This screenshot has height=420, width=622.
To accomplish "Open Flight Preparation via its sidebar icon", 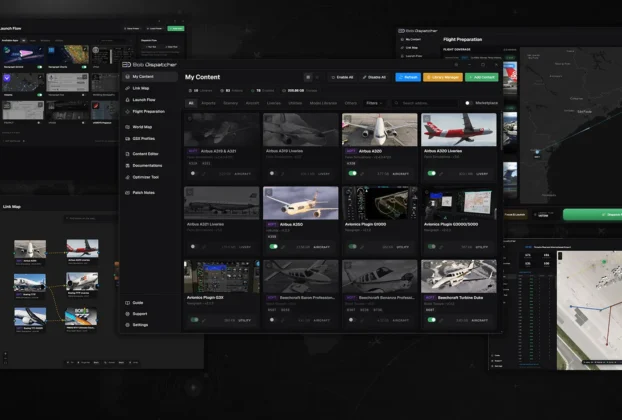I will pyautogui.click(x=127, y=111).
